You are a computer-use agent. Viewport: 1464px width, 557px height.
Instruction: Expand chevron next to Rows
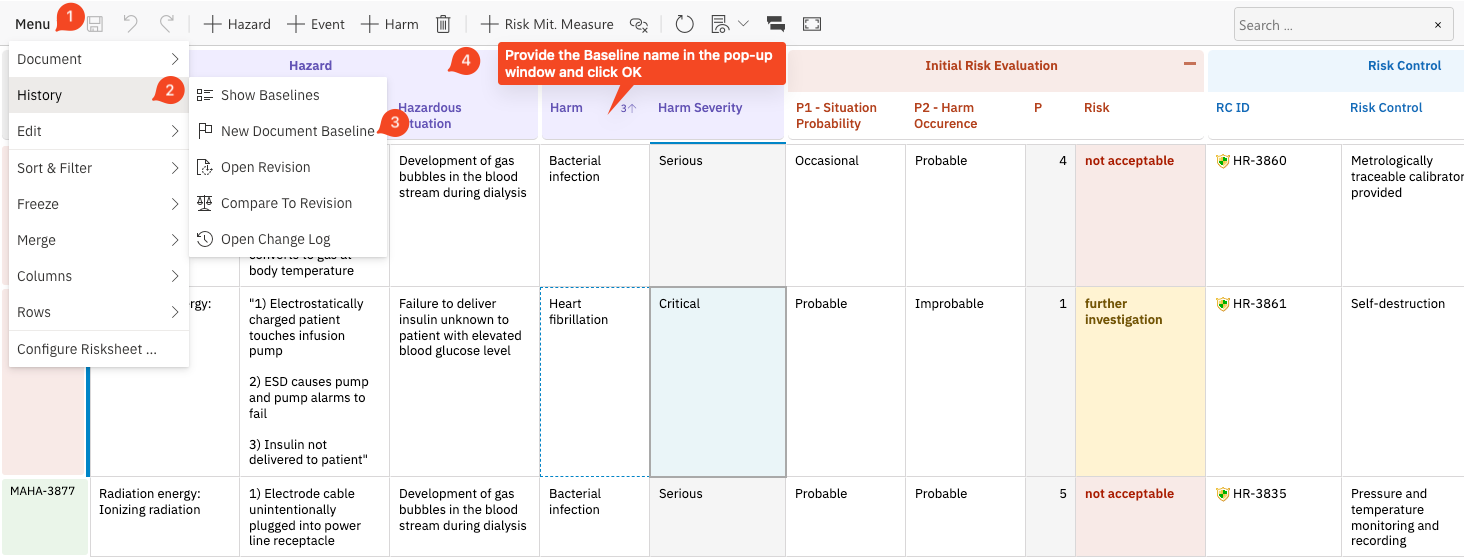click(174, 312)
